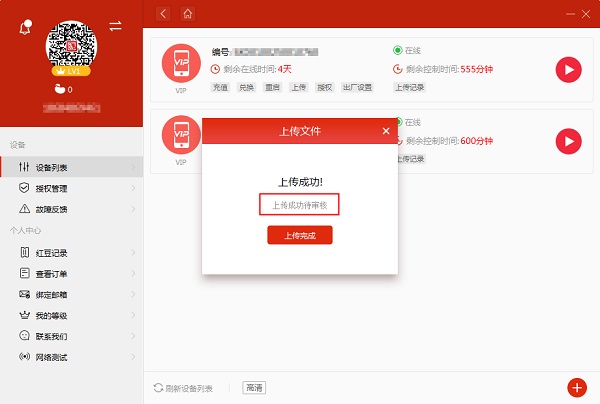Open the notification bell icon
This screenshot has width=600, height=404.
tap(25, 27)
